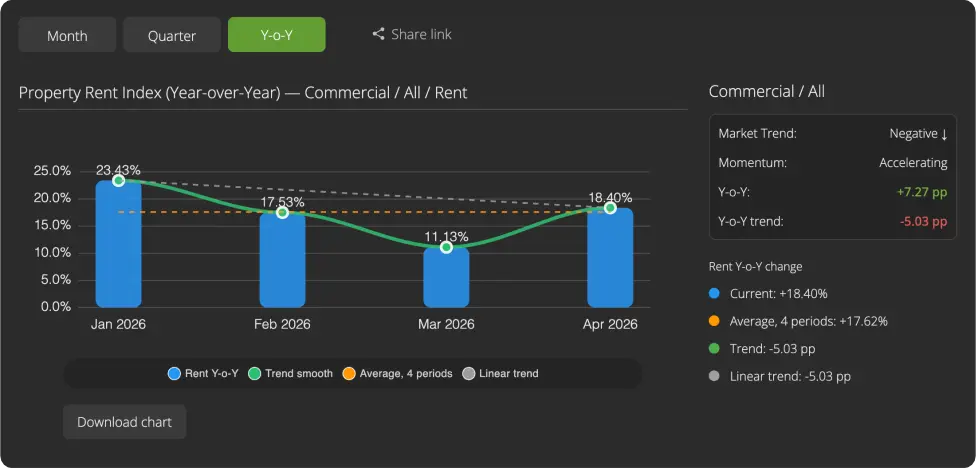Viewport: 976px width, 468px height.
Task: Click the 17.53% data point marker
Action: click(x=282, y=212)
